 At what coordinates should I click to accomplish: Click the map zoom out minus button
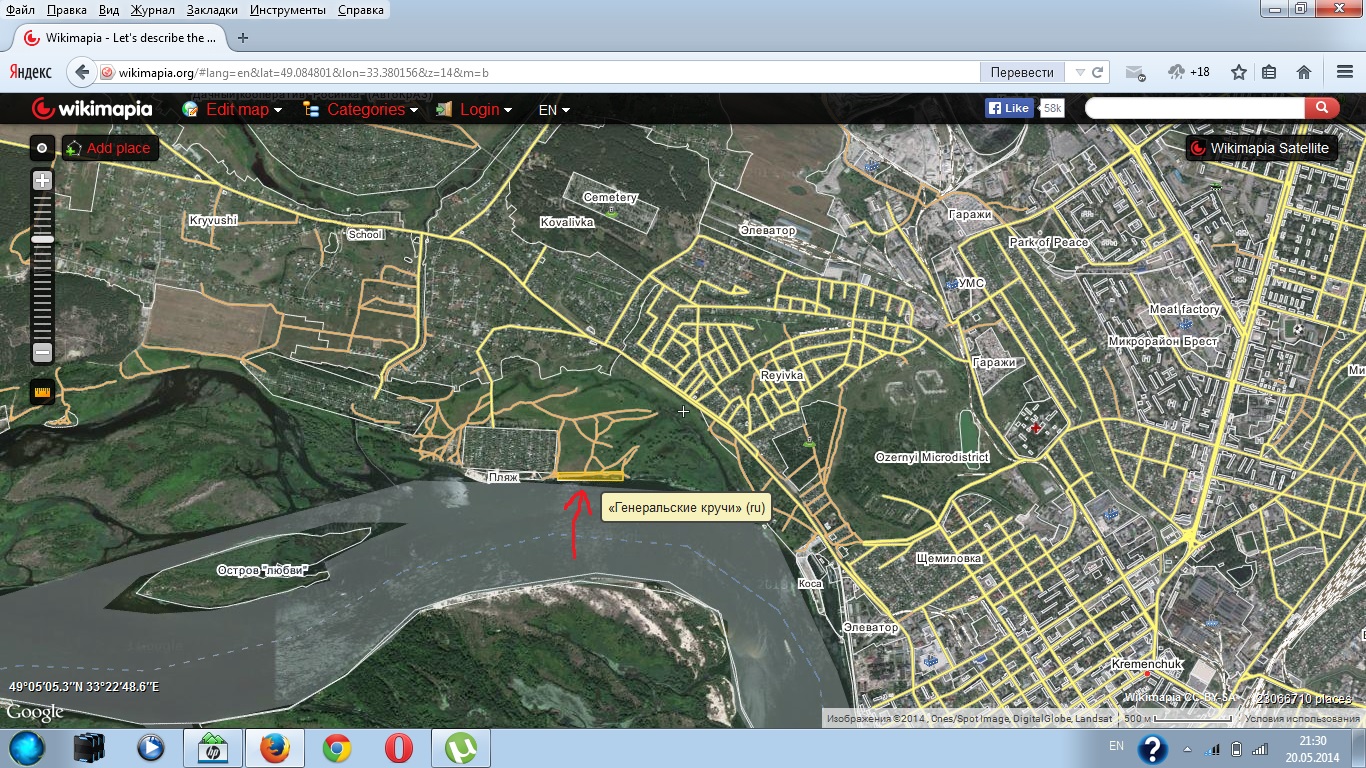click(x=42, y=352)
